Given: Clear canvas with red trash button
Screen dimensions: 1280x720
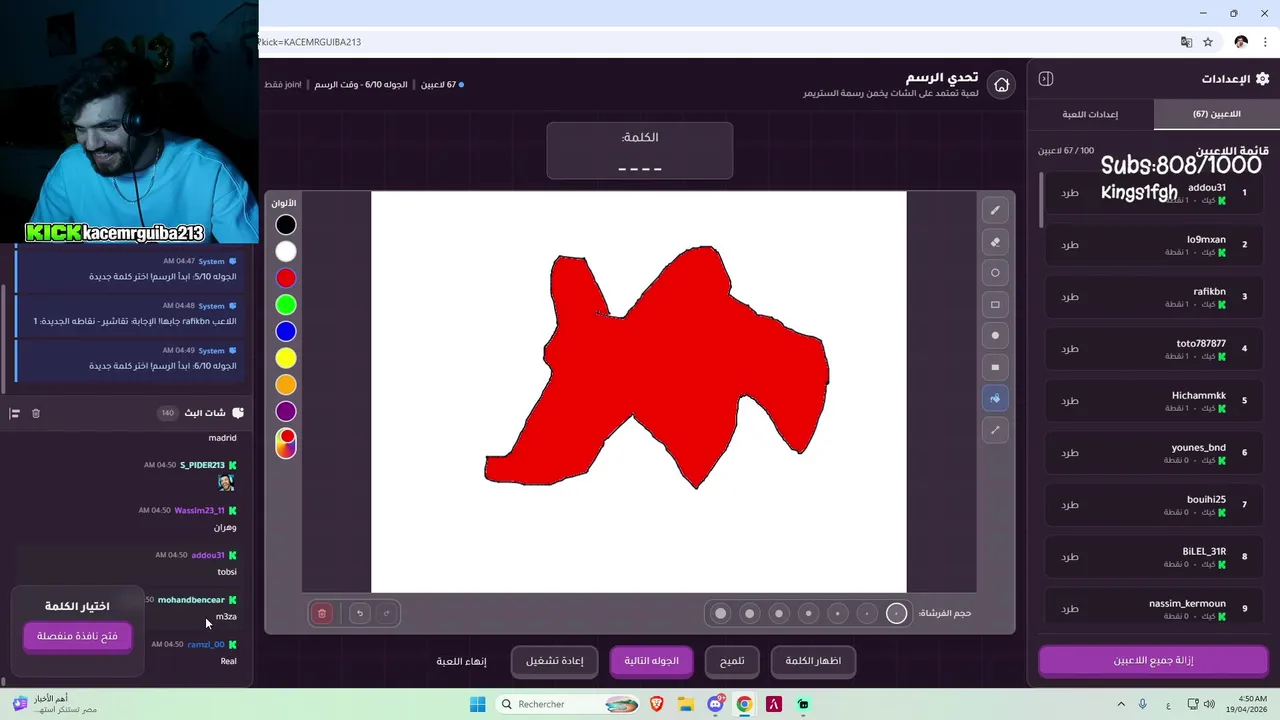Looking at the screenshot, I should (x=322, y=613).
